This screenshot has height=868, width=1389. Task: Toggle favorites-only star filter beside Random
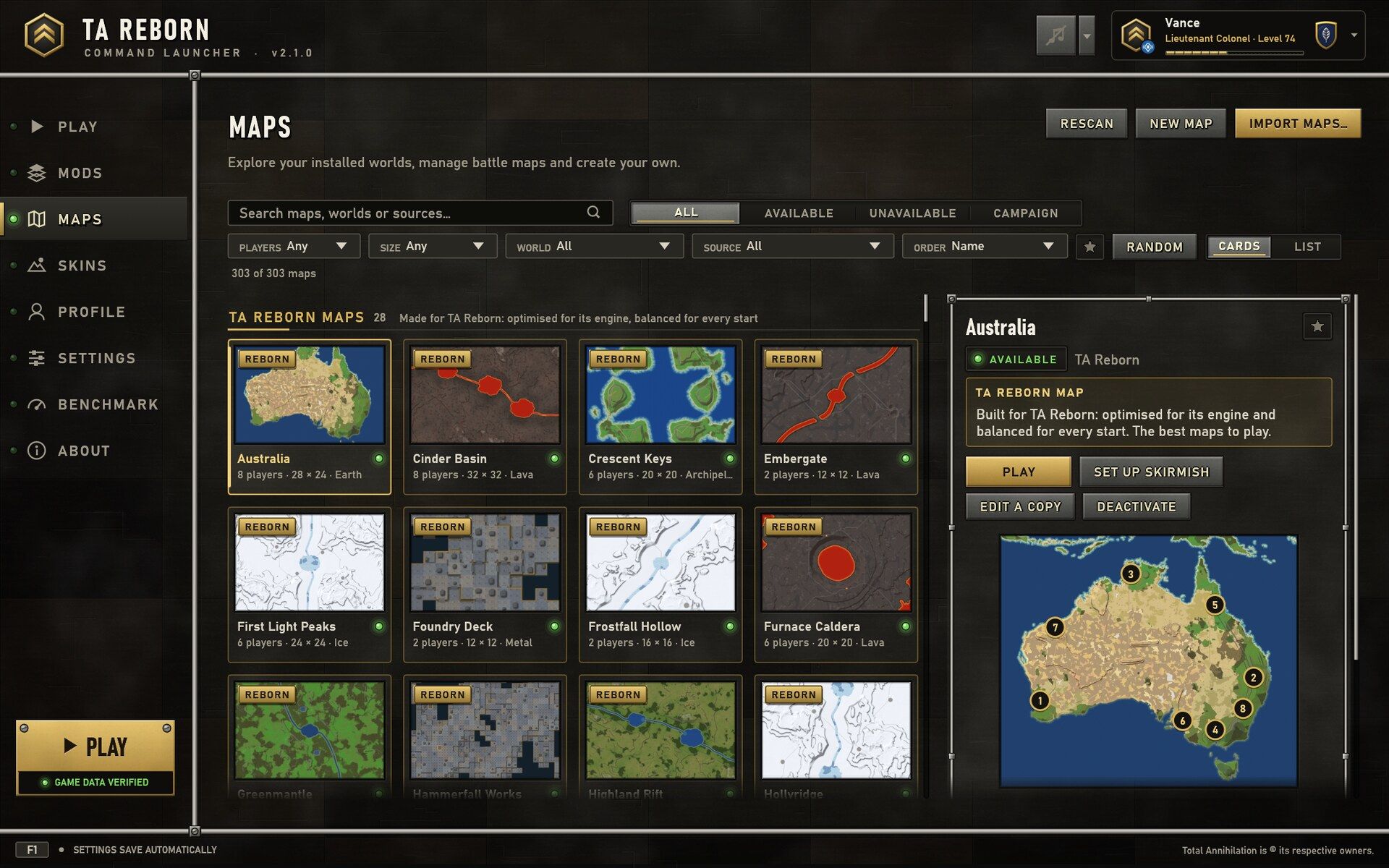[x=1089, y=247]
